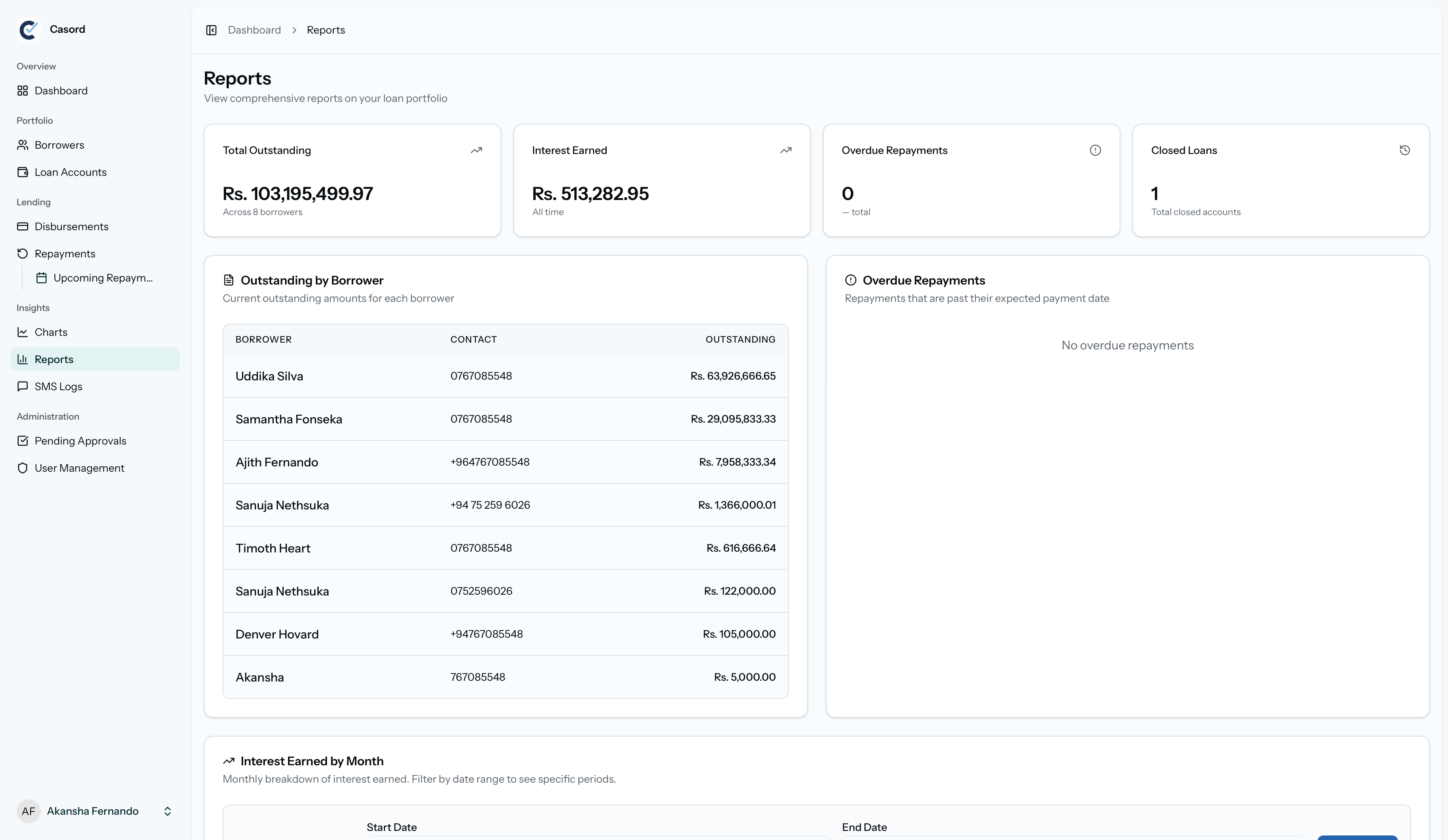The height and width of the screenshot is (840, 1448).
Task: Open Loan Accounts in the sidebar
Action: pyautogui.click(x=70, y=172)
